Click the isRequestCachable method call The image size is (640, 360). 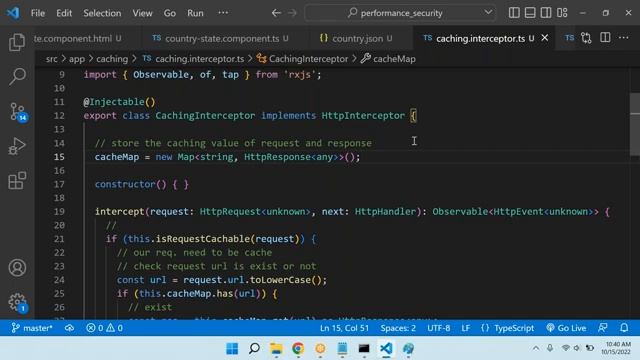[203, 239]
